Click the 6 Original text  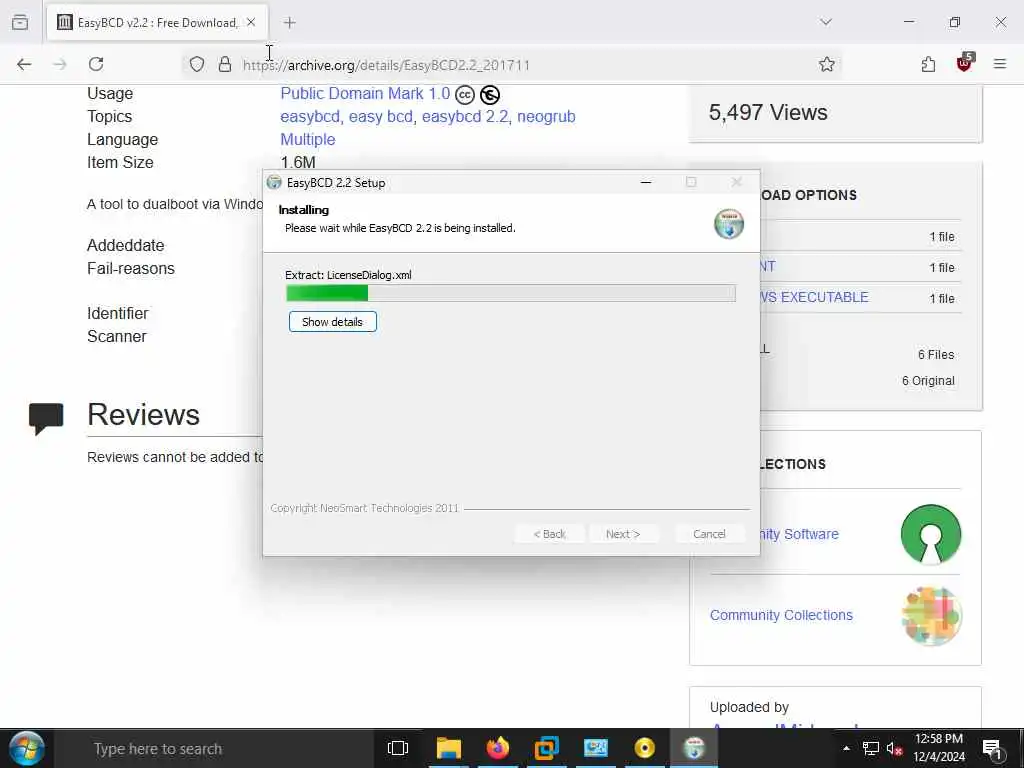(928, 381)
